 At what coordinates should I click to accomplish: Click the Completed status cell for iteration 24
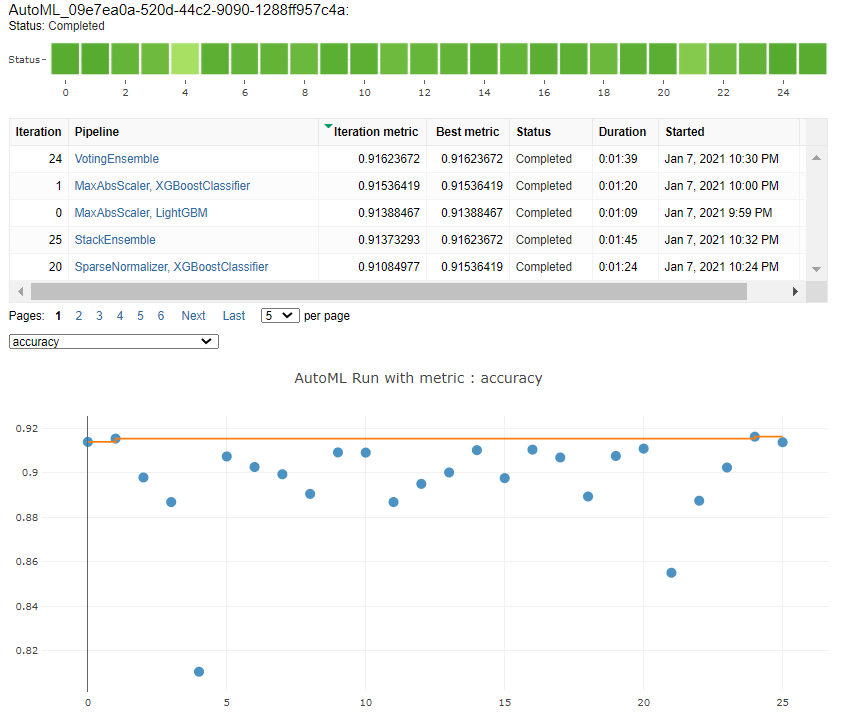pos(543,159)
